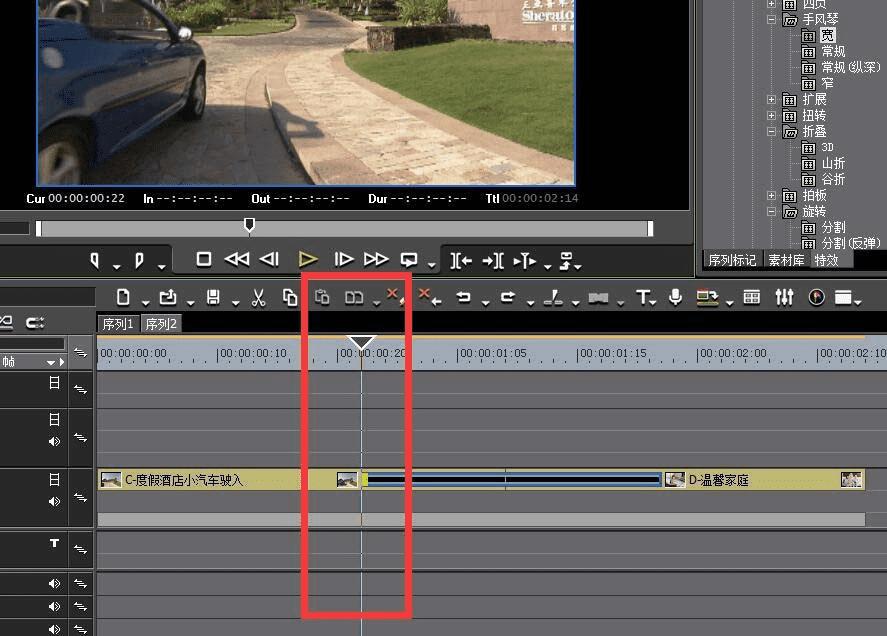
Task: Mute audio of track containing C-度假酒店 clip
Action: pyautogui.click(x=54, y=501)
